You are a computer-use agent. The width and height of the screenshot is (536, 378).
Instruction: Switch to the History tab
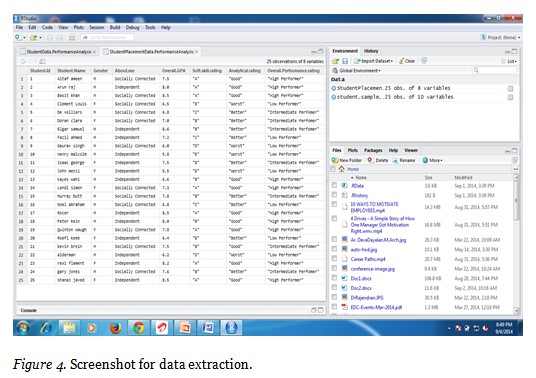(371, 51)
